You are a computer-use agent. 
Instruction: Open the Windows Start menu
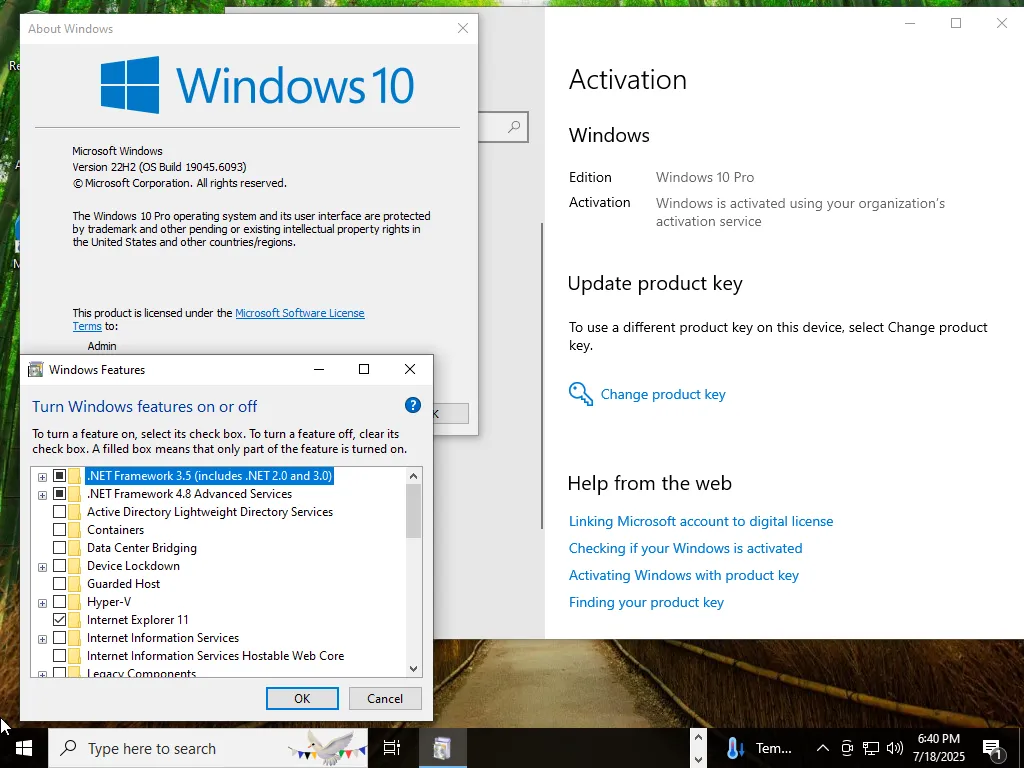pyautogui.click(x=24, y=748)
